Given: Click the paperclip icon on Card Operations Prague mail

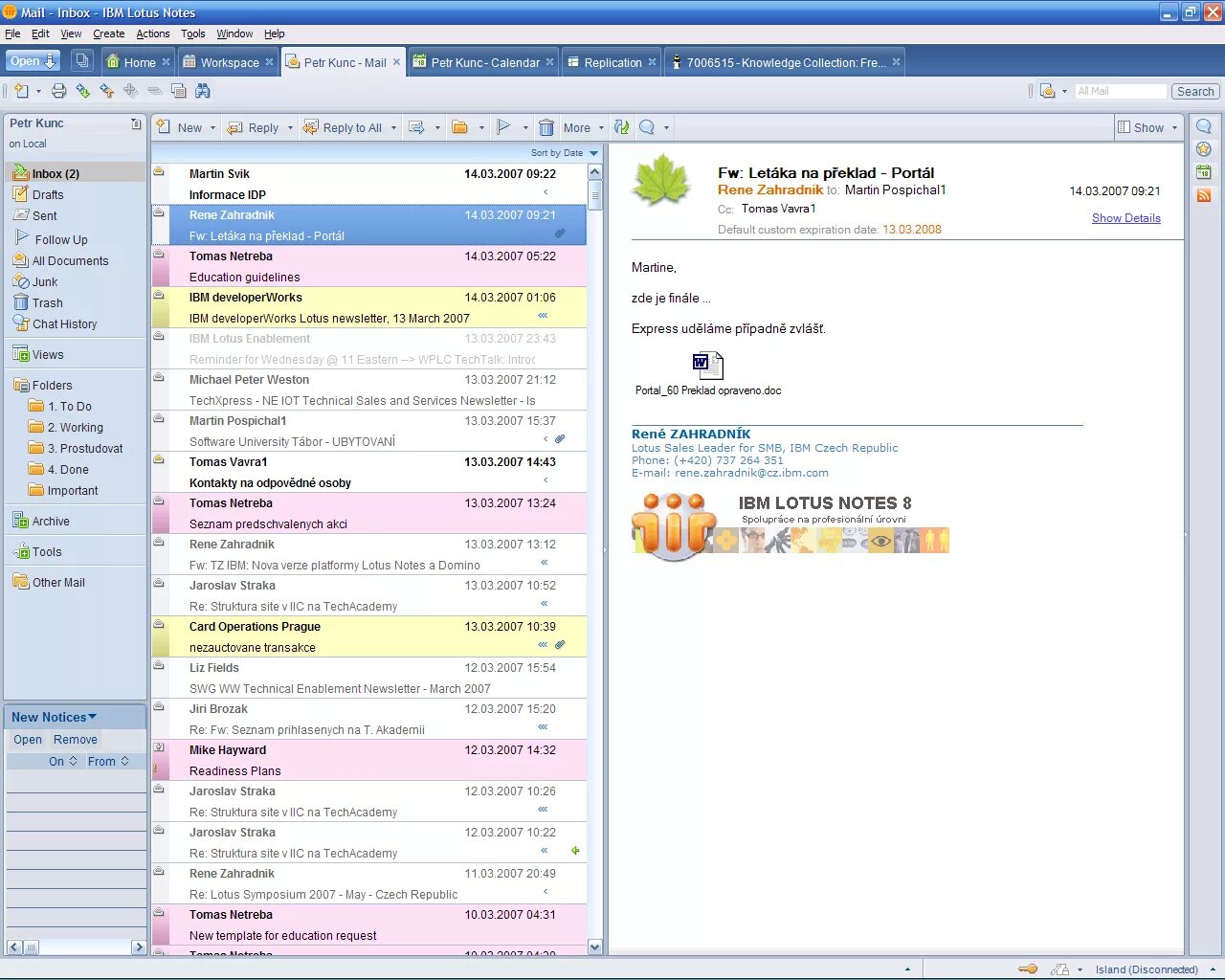Looking at the screenshot, I should (x=560, y=645).
